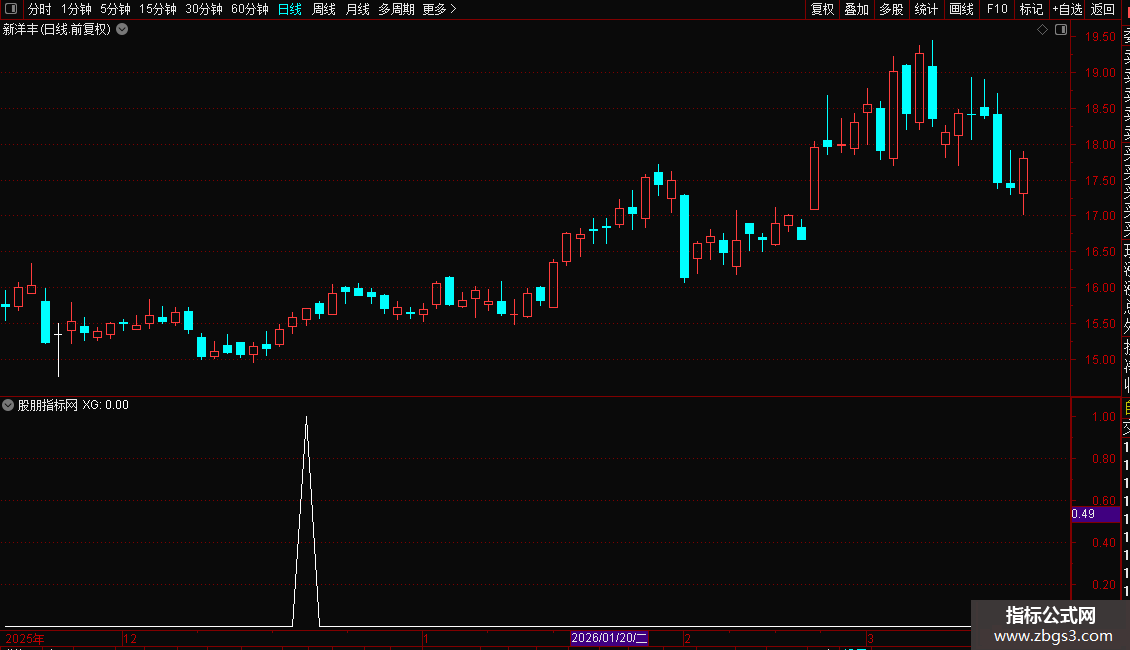Click the 统计 statistics button
Image resolution: width=1130 pixels, height=650 pixels.
(x=926, y=9)
